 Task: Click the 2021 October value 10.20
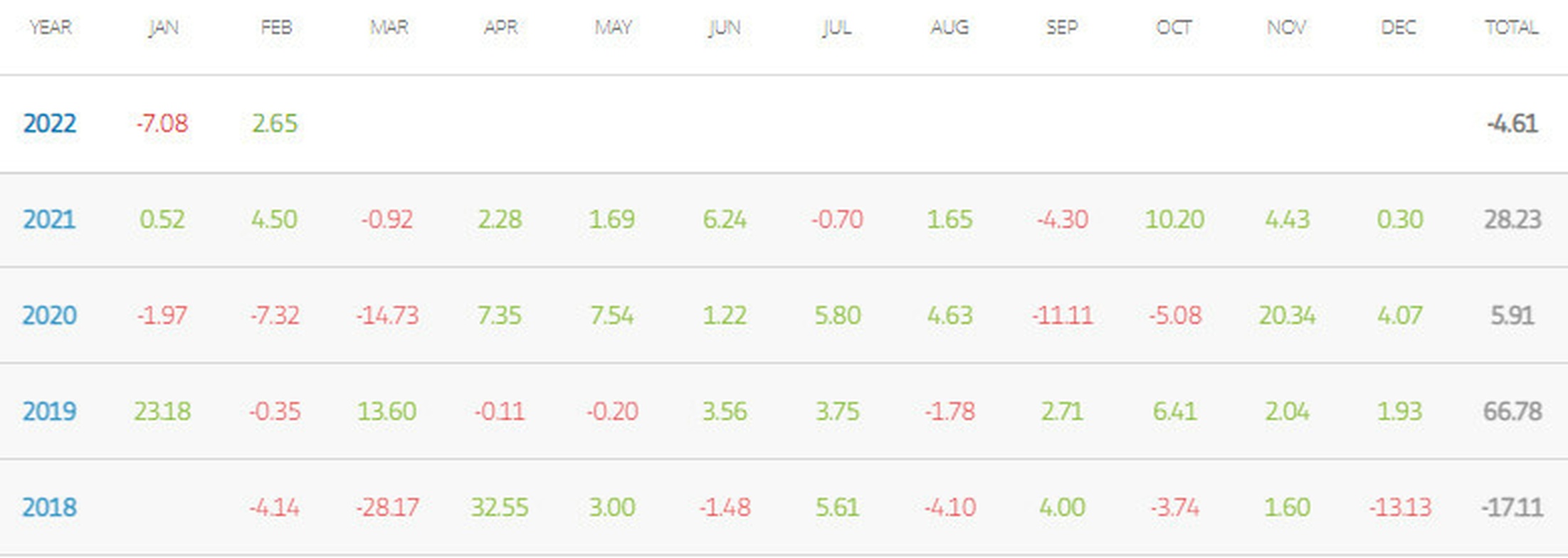coord(1174,219)
